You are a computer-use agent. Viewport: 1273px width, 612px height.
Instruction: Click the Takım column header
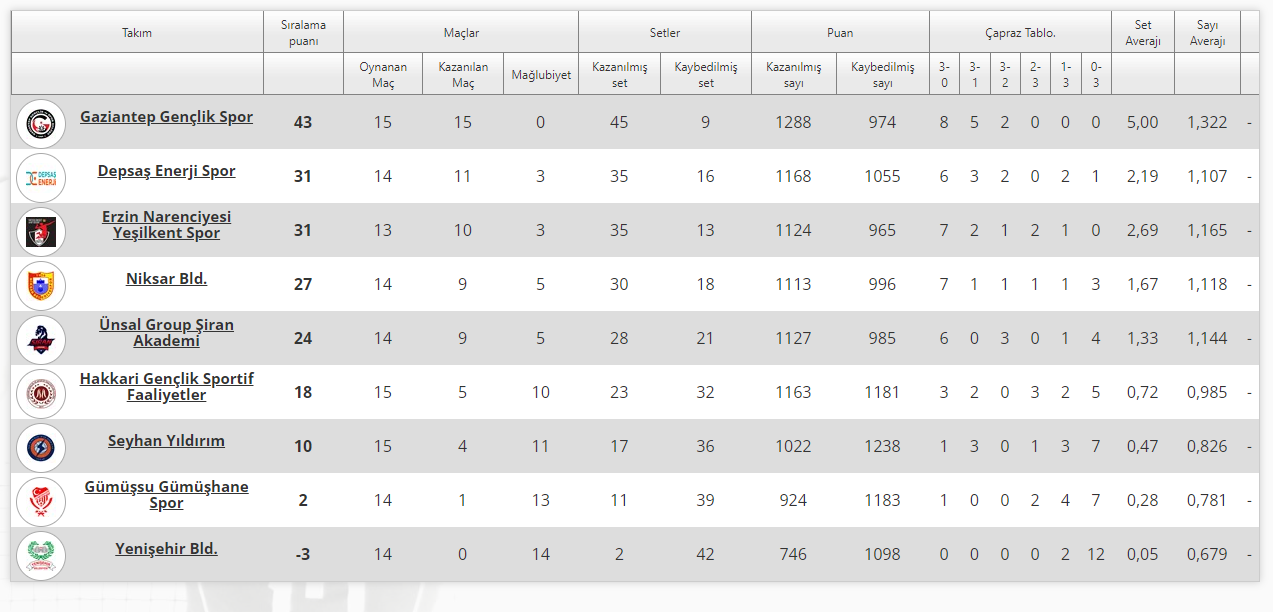click(x=137, y=32)
